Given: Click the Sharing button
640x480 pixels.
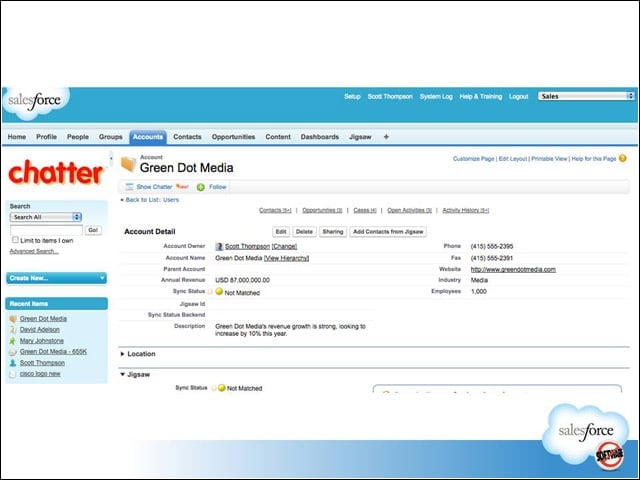Looking at the screenshot, I should point(333,232).
